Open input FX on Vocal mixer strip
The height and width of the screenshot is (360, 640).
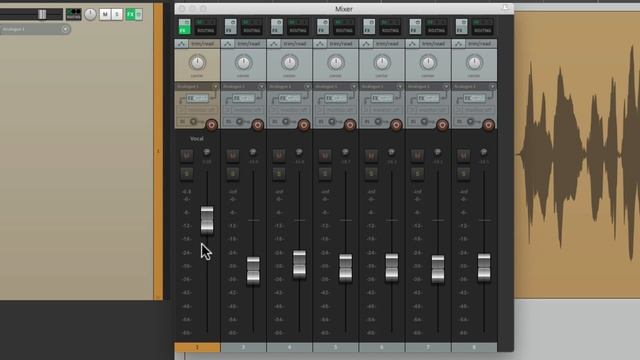(x=198, y=98)
